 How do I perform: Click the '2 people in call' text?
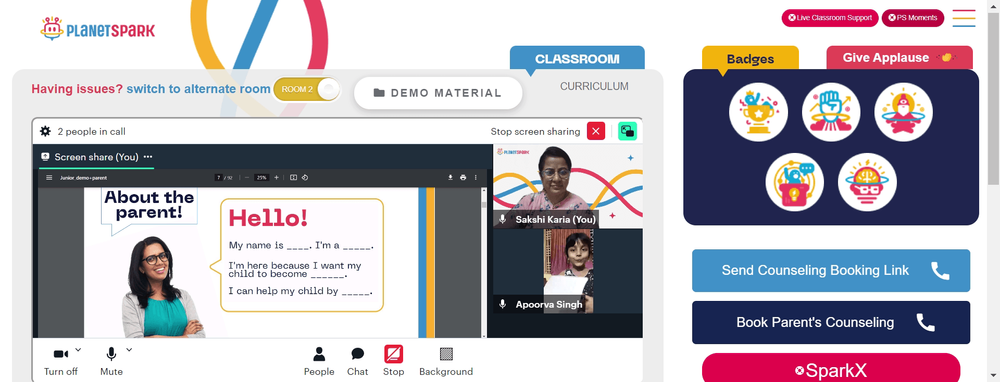[91, 131]
